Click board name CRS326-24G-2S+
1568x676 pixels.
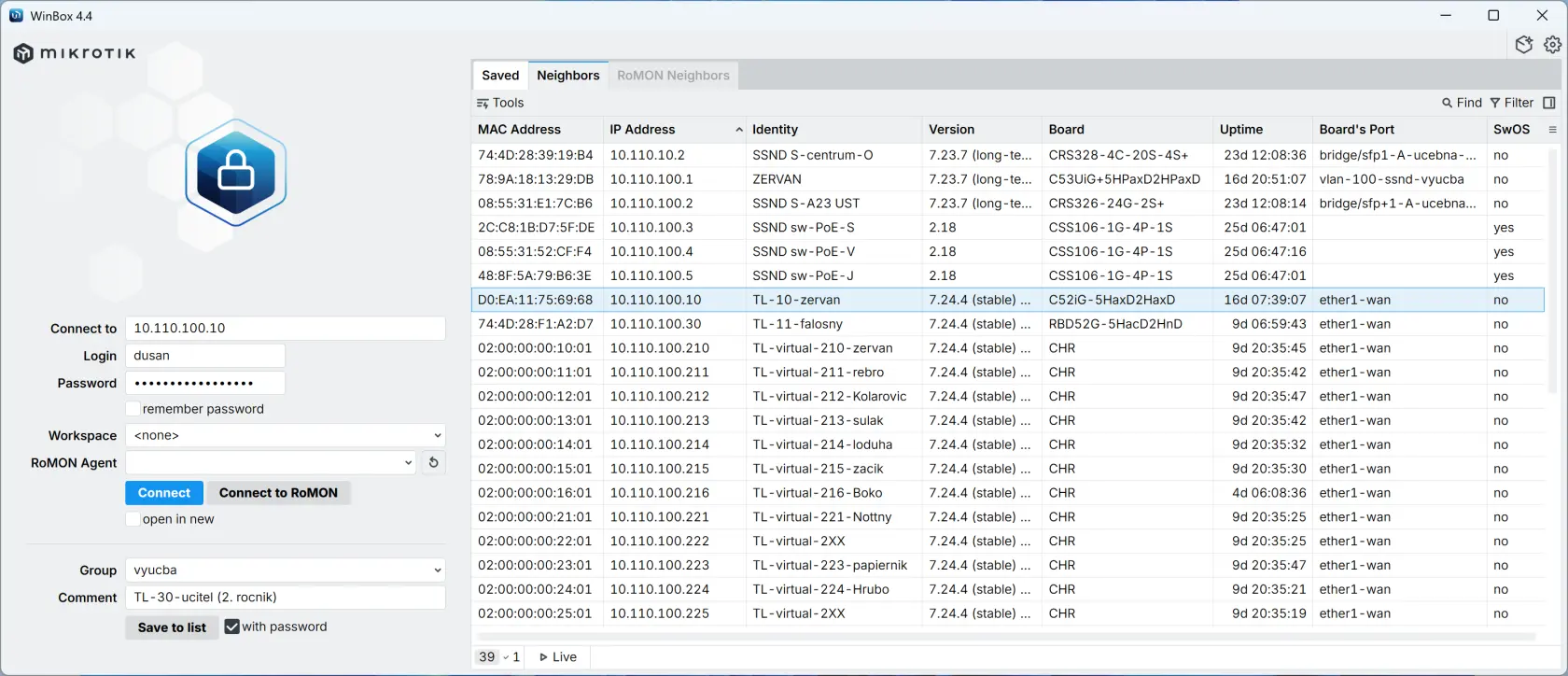[x=1106, y=204]
